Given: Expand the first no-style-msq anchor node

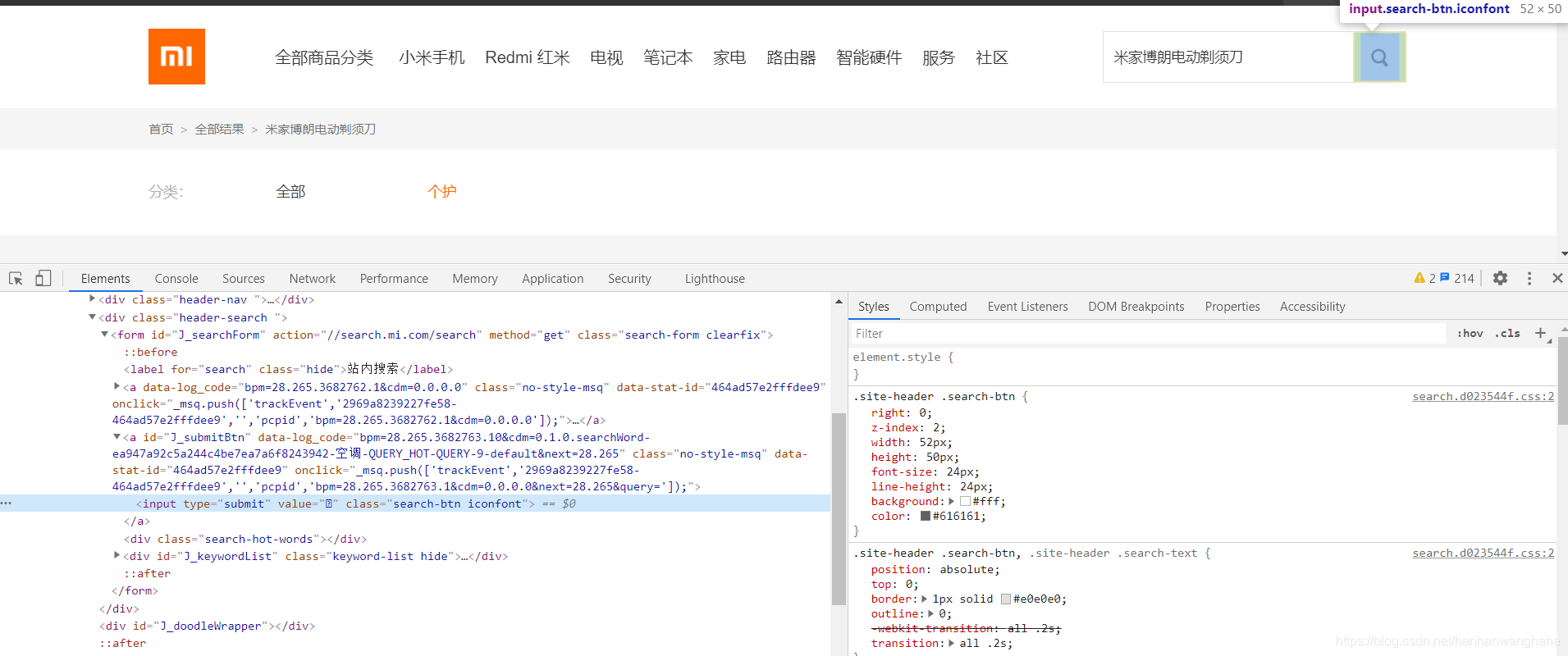Looking at the screenshot, I should pos(117,386).
